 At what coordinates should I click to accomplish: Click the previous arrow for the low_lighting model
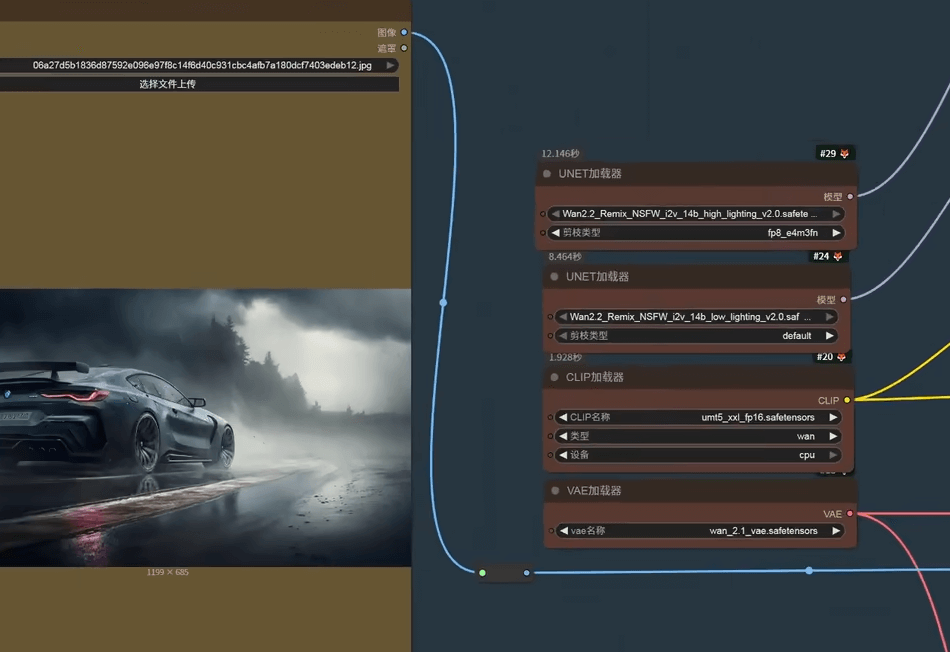coord(563,316)
